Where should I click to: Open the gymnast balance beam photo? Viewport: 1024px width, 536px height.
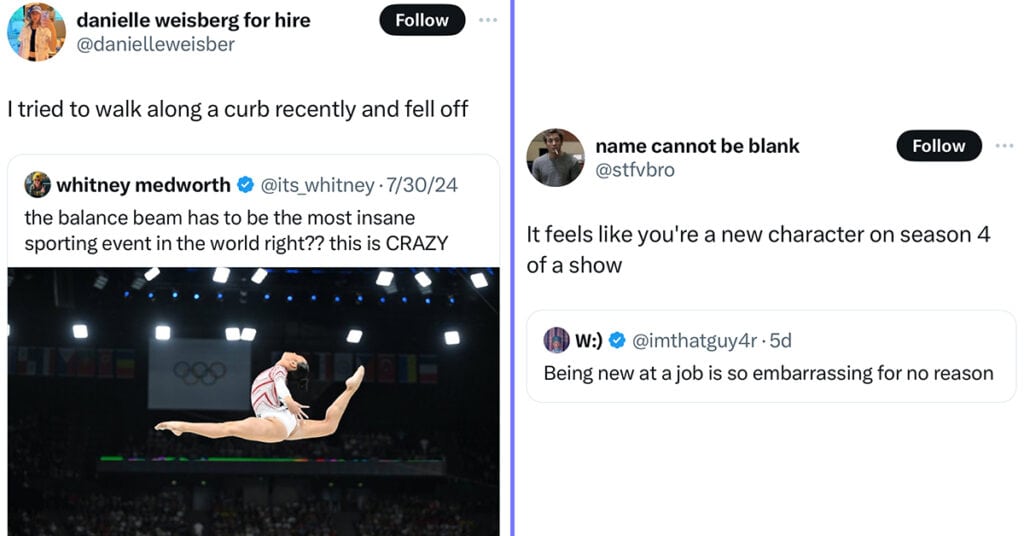253,401
